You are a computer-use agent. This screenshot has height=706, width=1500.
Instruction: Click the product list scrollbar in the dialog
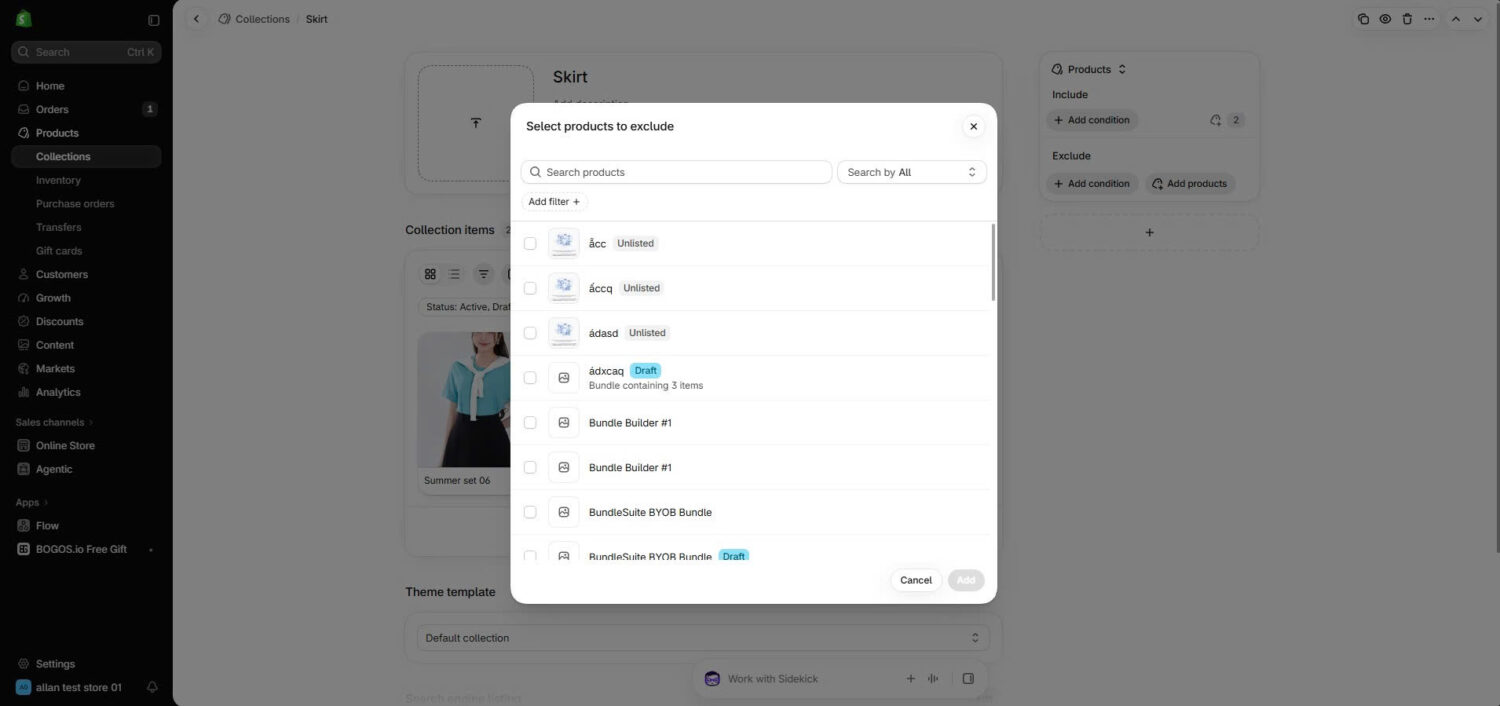click(x=993, y=262)
